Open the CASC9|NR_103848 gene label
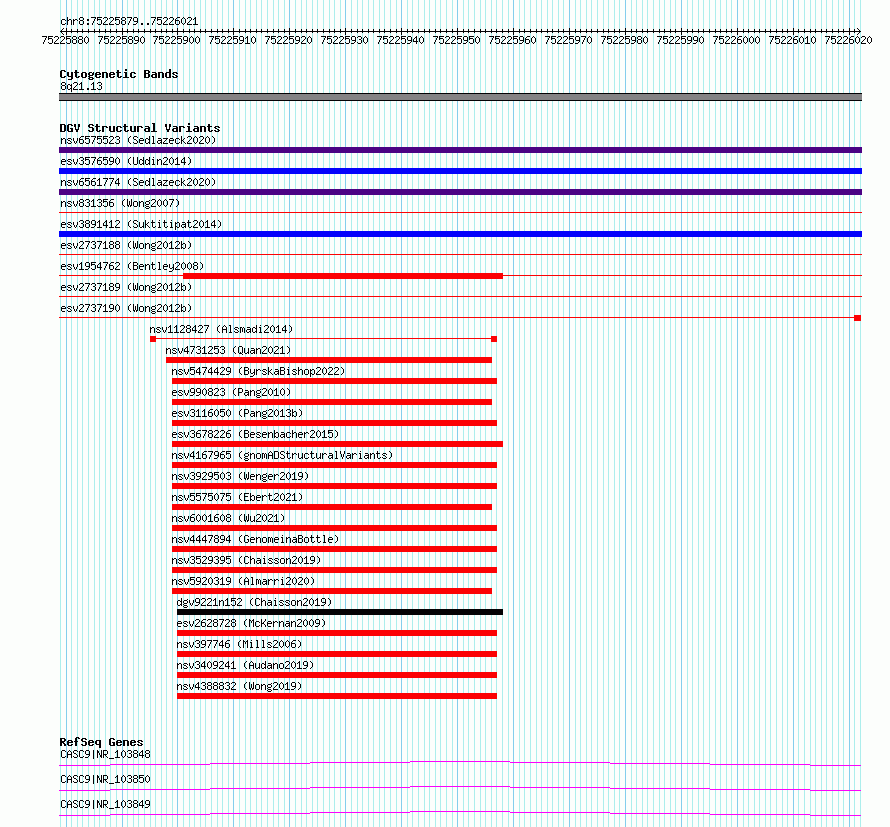 (x=105, y=754)
